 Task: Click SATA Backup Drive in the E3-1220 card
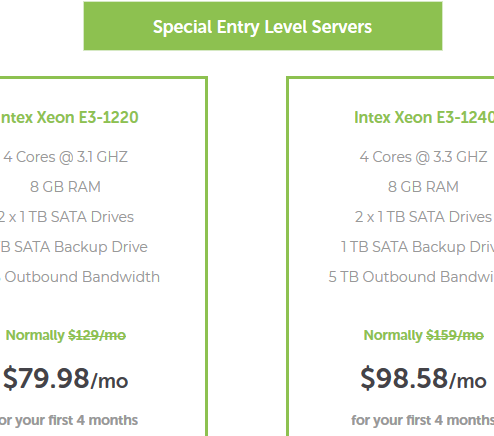[74, 247]
